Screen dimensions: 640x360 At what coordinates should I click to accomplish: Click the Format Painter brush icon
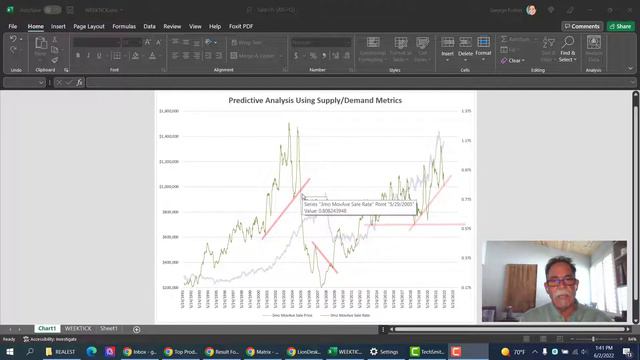55,60
